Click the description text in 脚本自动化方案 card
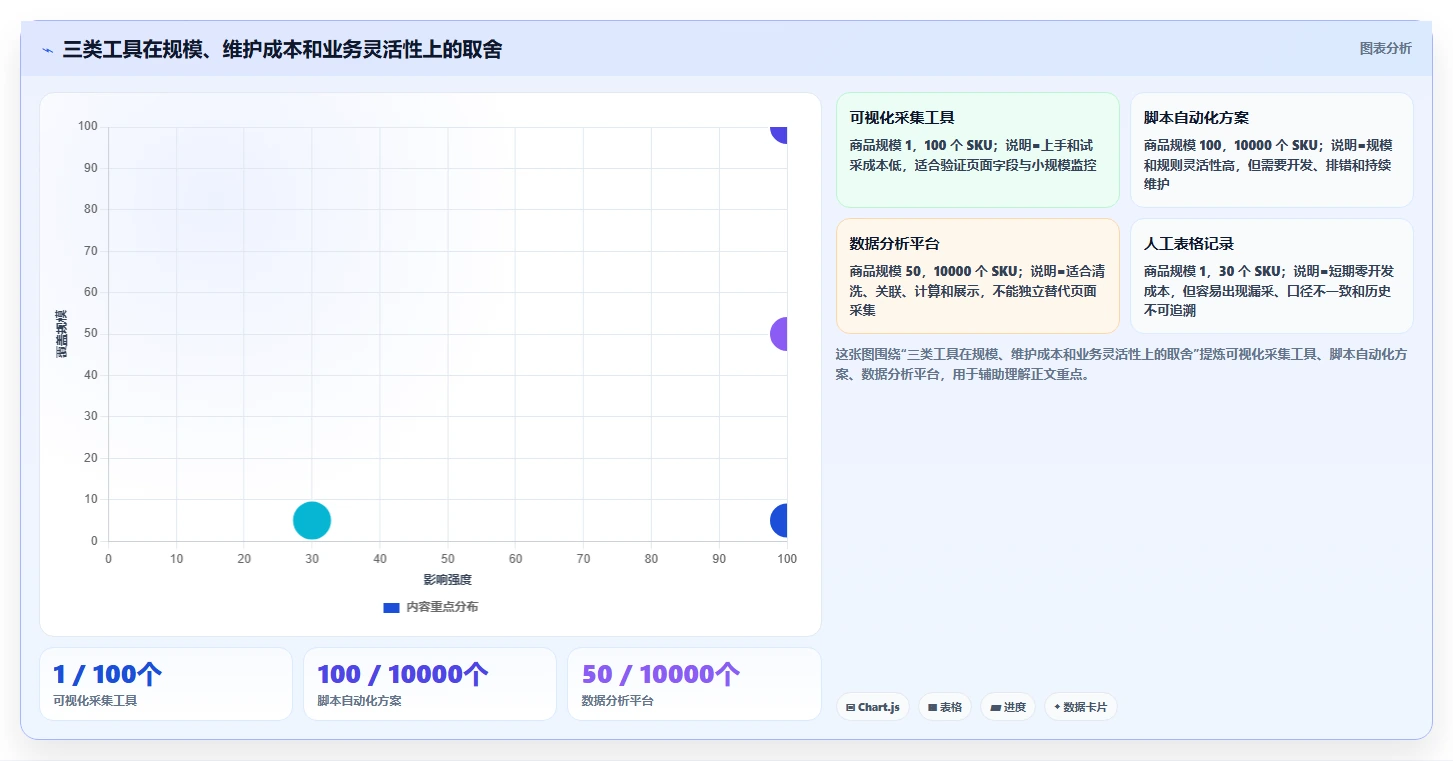This screenshot has width=1453, height=761. 1268,164
